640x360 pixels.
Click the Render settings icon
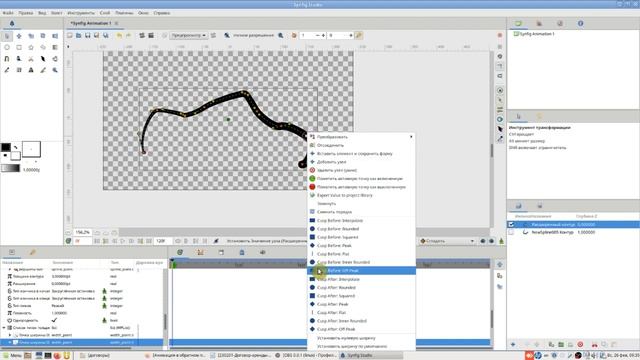(x=142, y=36)
